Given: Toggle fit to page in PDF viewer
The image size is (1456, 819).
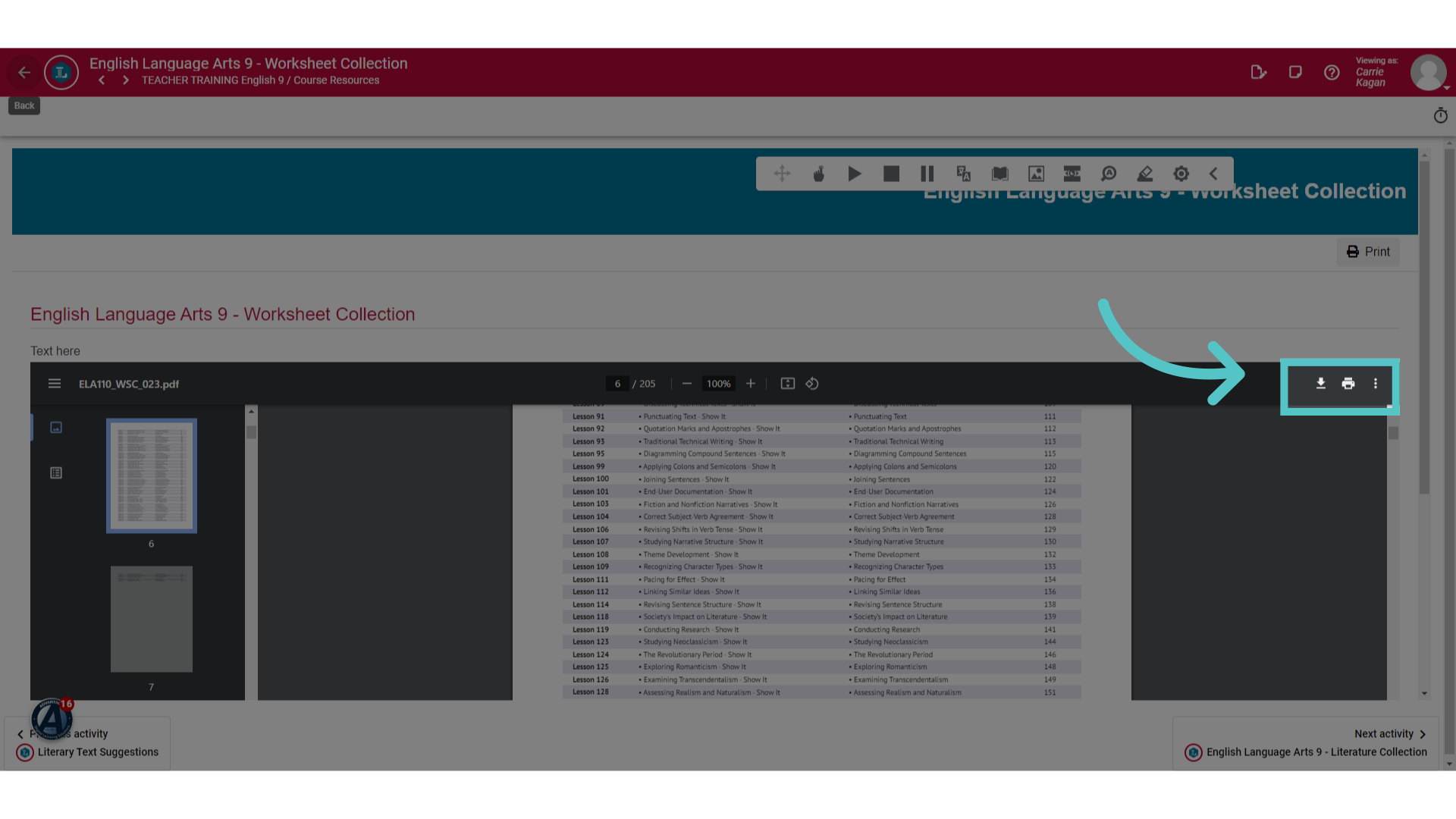Looking at the screenshot, I should (788, 384).
